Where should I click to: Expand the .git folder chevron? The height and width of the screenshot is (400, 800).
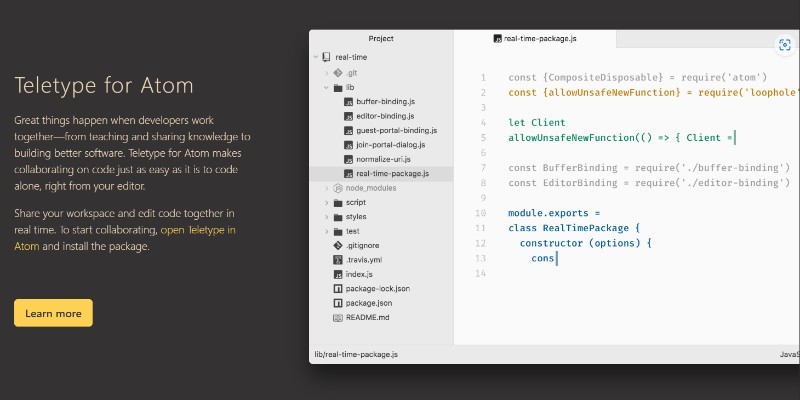click(x=327, y=73)
